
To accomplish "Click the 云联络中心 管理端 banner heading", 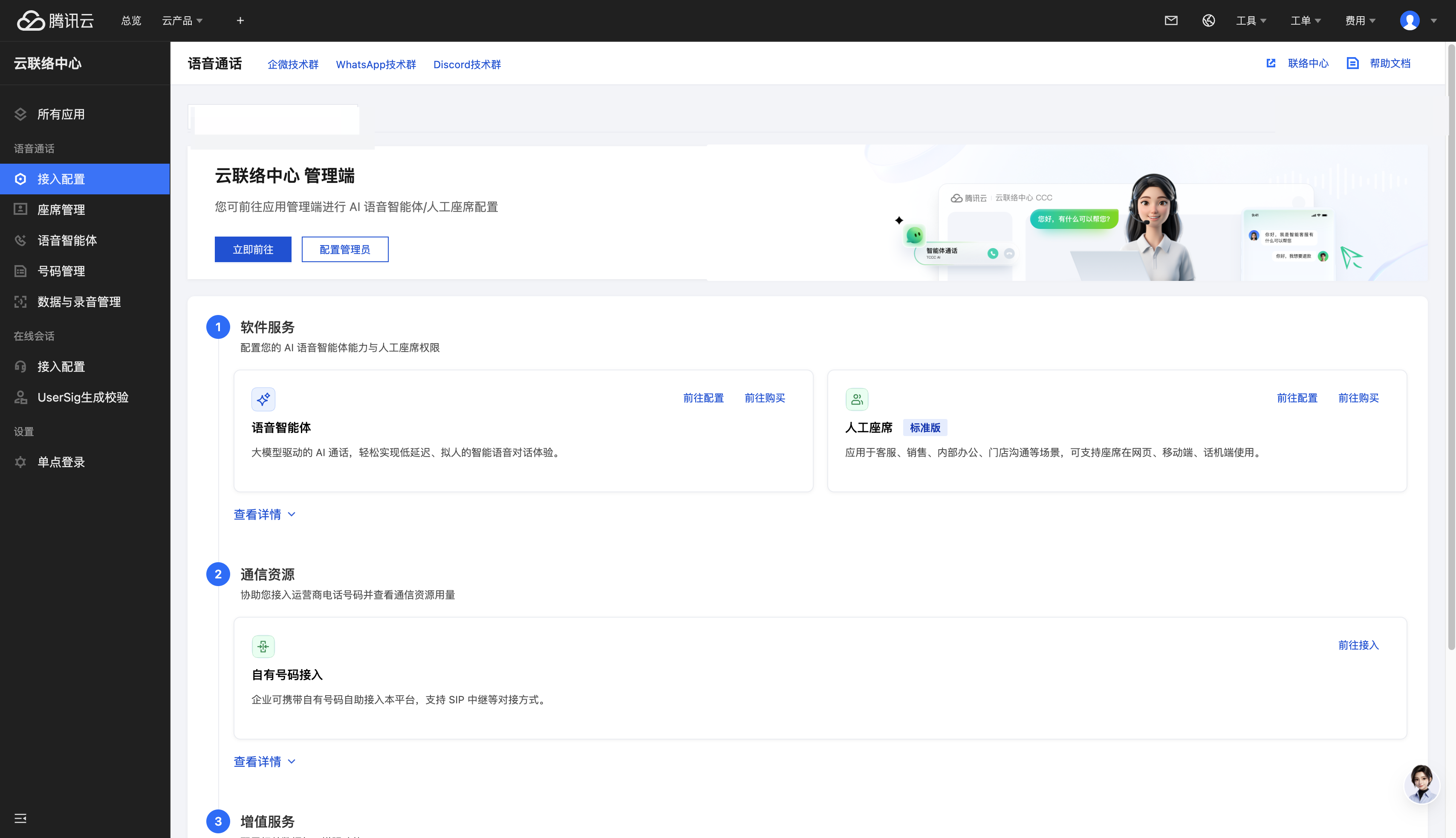I will 284,176.
